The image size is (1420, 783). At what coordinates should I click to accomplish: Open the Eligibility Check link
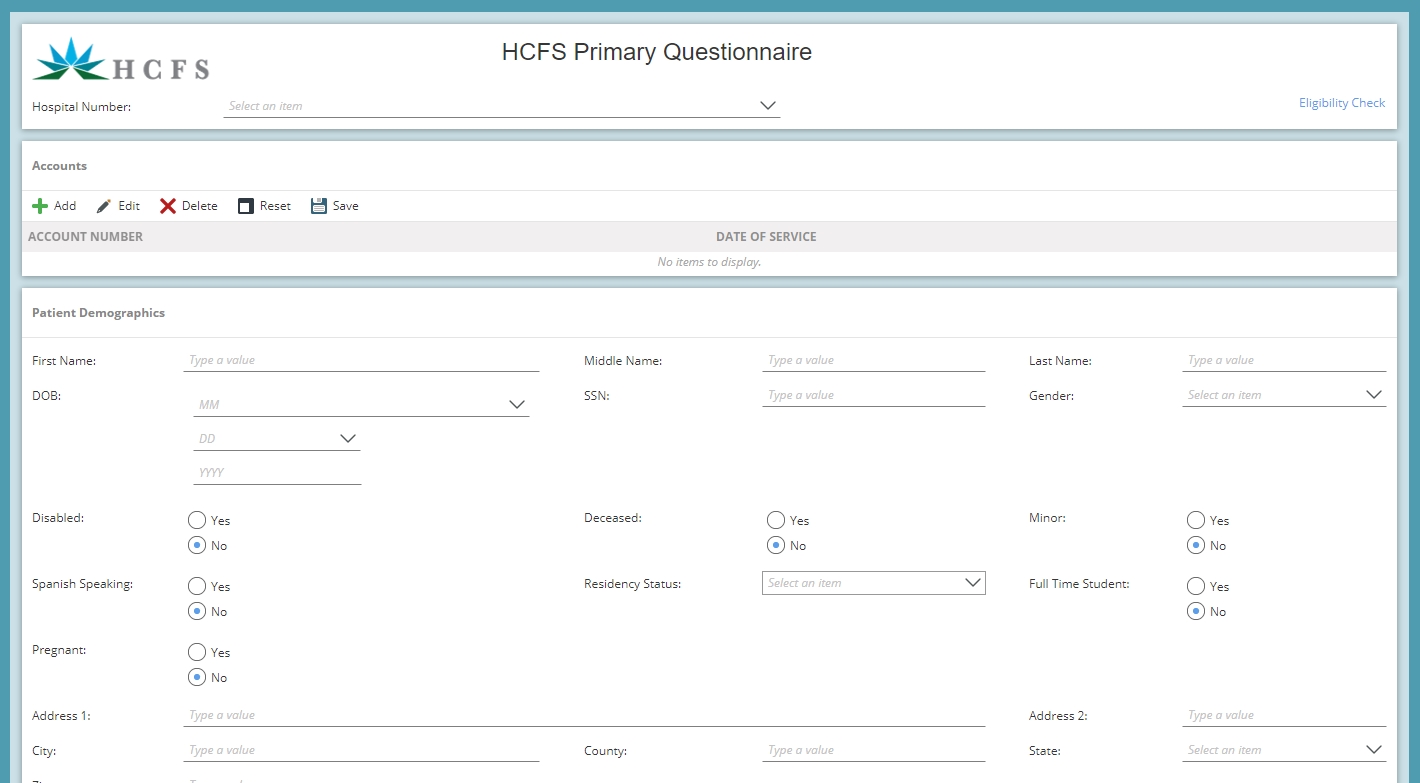point(1341,103)
